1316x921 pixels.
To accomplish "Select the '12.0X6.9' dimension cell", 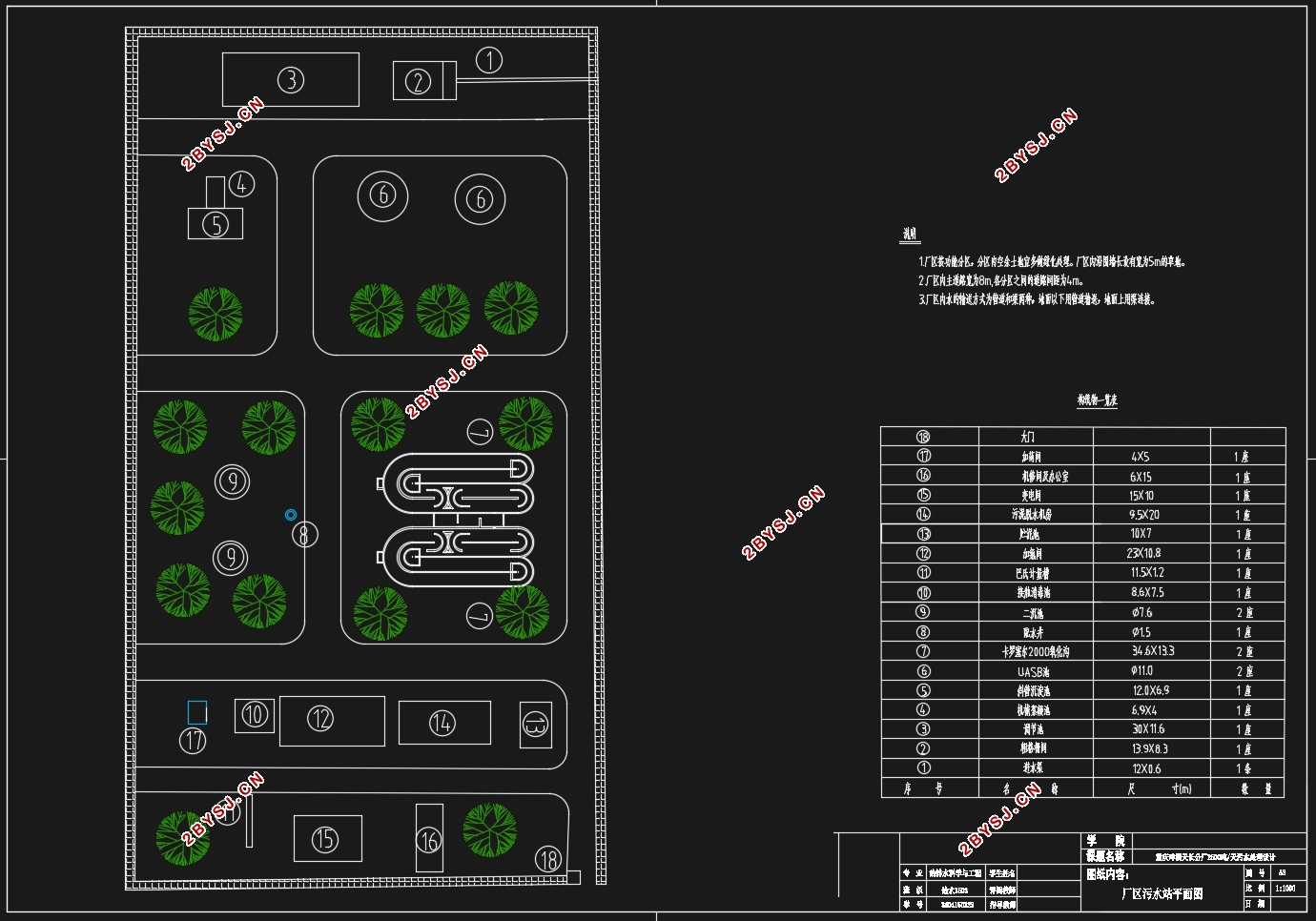I will [x=1152, y=690].
